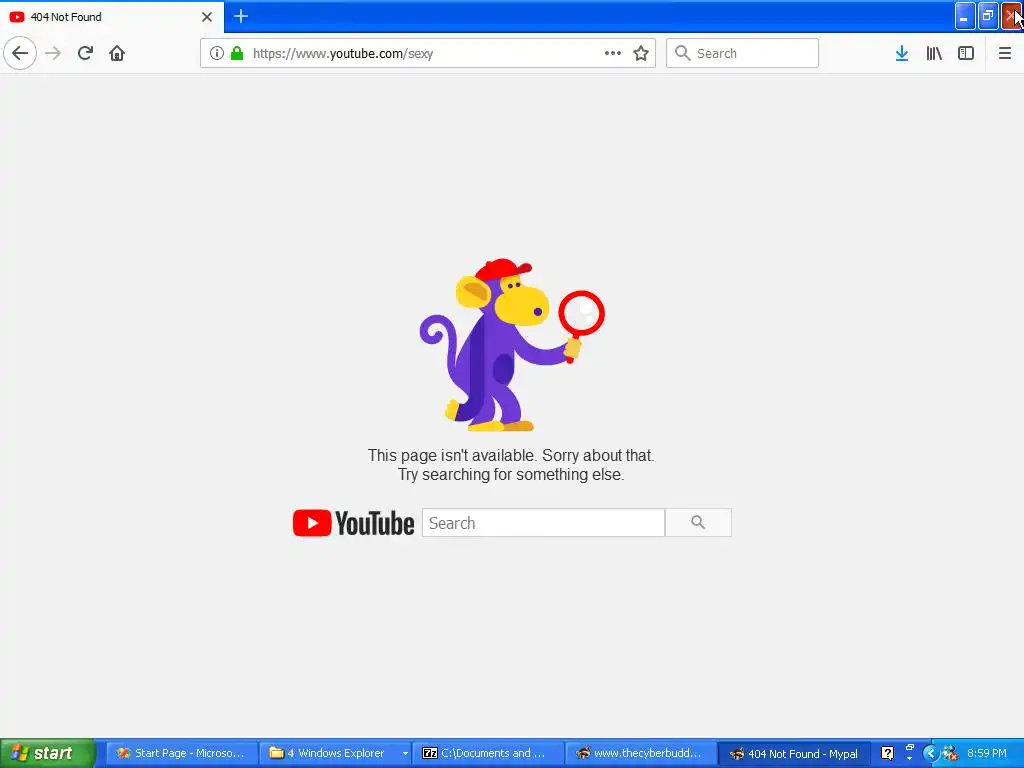Click the green secure connection padlock

[237, 53]
